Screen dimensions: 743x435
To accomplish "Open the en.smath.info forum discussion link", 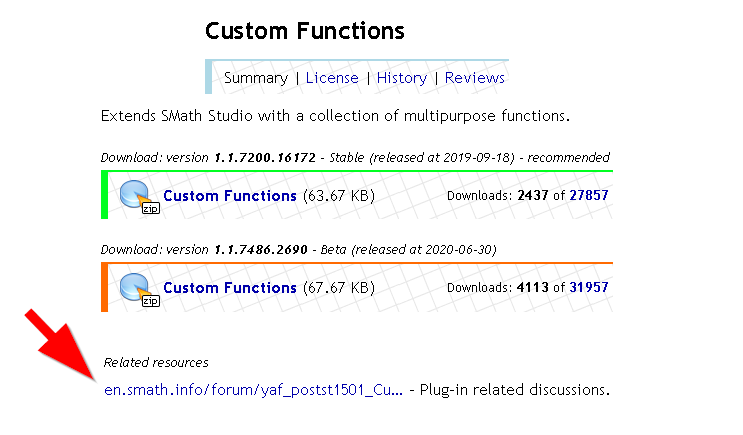I will [253, 390].
